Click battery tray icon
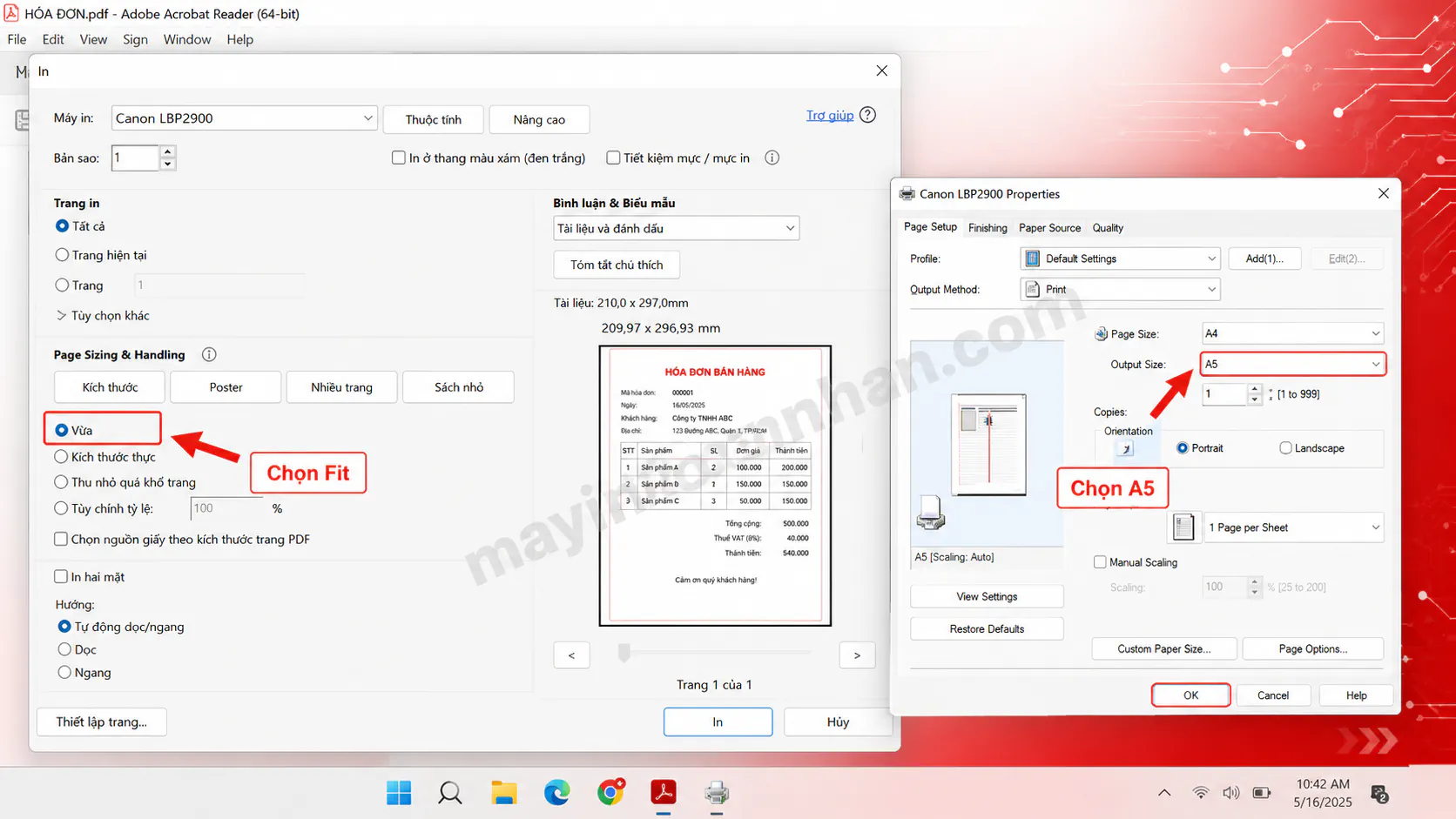This screenshot has height=819, width=1456. coord(1262,793)
